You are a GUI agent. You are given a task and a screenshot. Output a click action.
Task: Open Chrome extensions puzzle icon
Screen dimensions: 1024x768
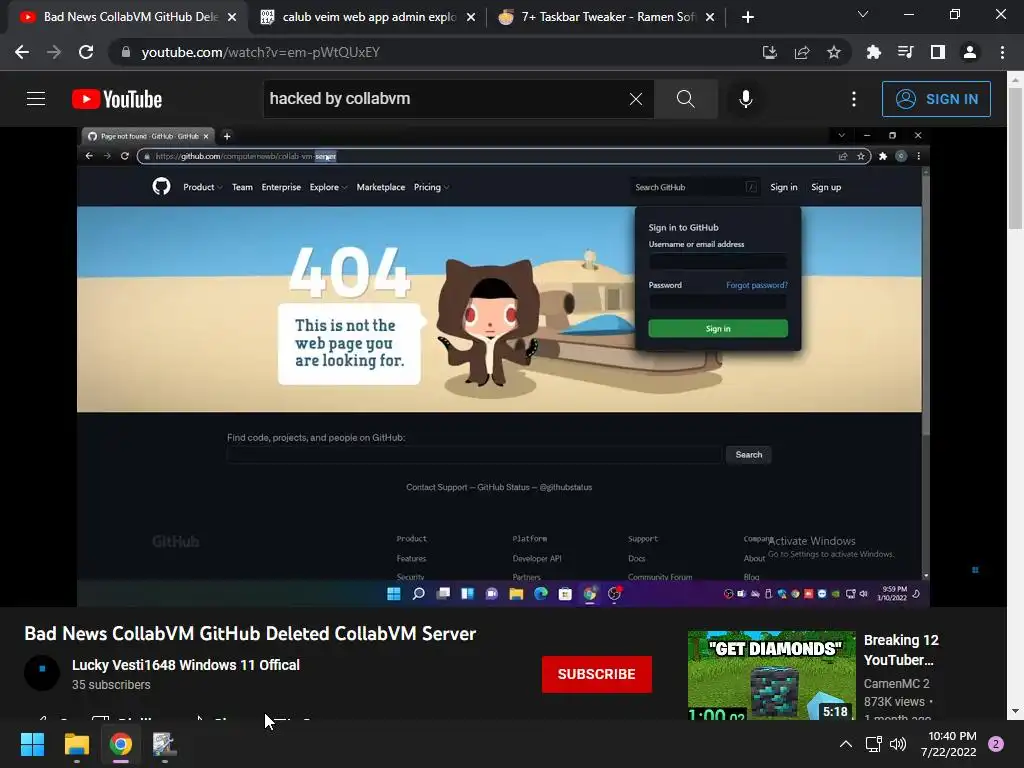click(873, 52)
